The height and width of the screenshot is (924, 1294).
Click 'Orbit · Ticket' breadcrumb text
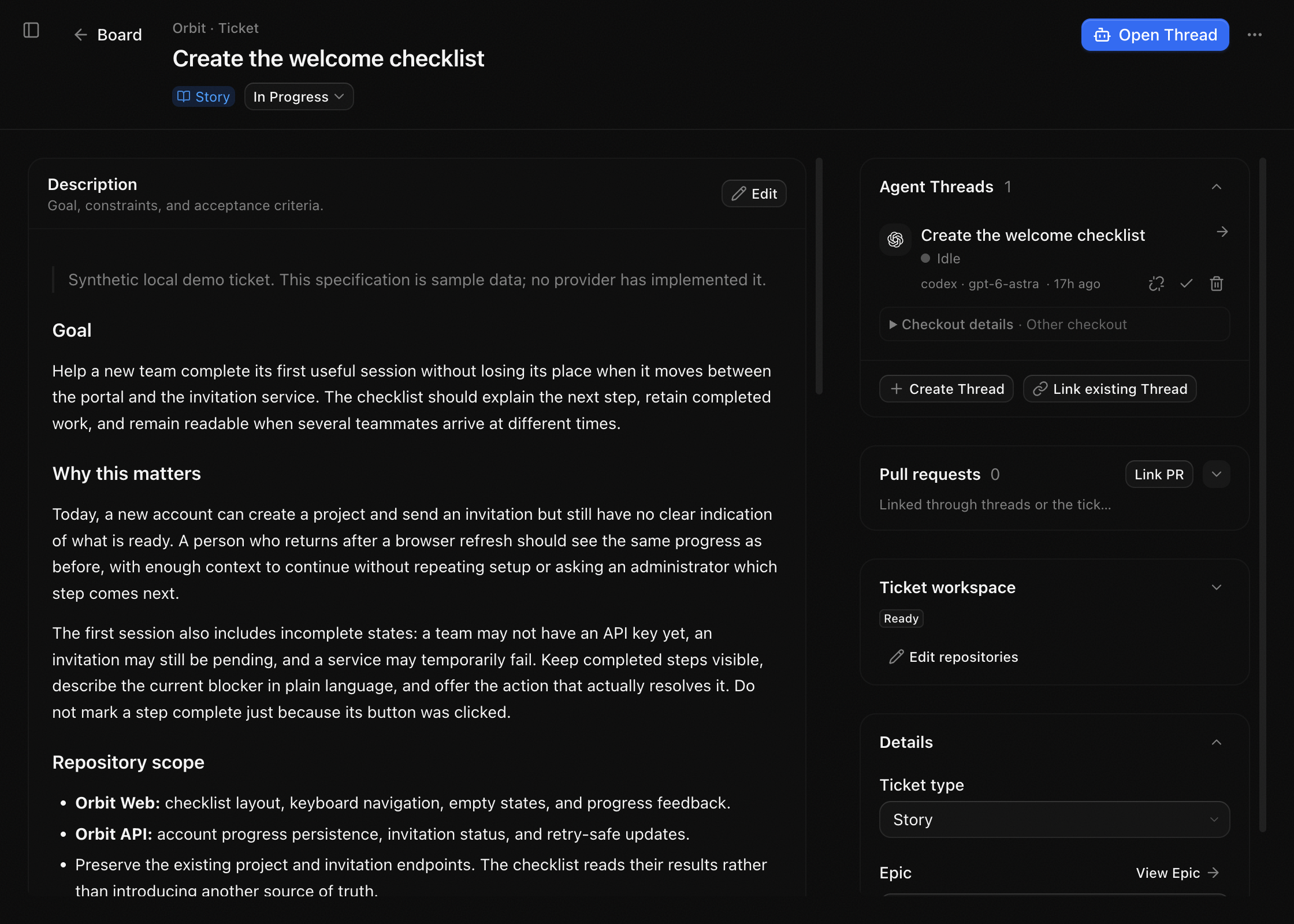pos(215,28)
